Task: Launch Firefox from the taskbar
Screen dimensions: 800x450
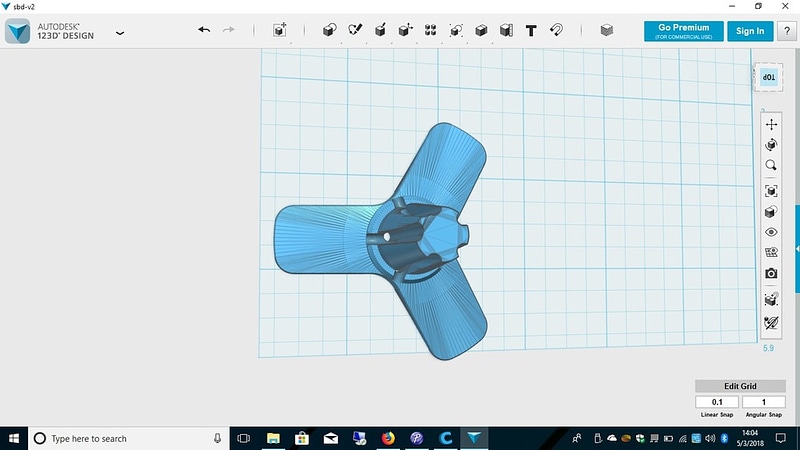Action: pos(388,438)
